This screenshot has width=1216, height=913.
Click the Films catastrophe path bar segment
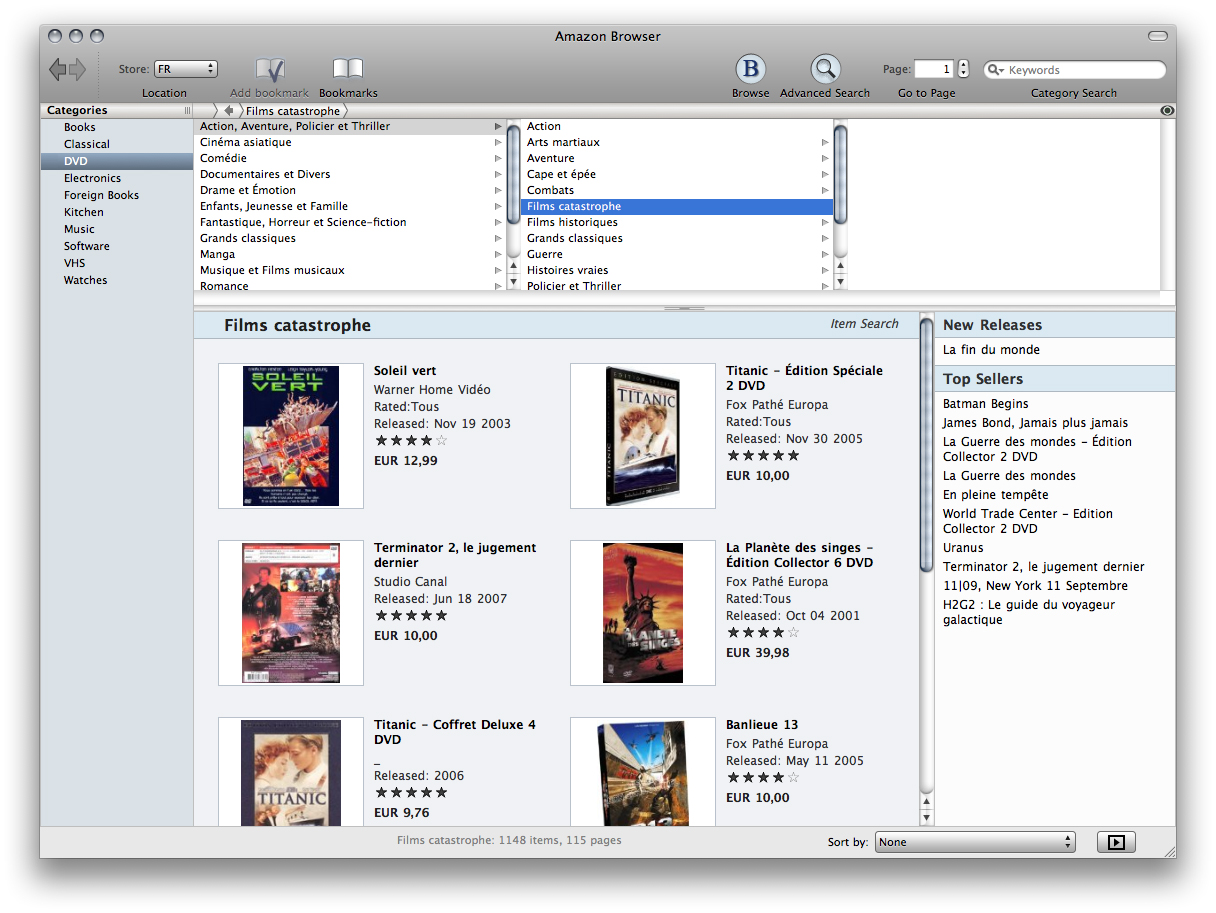coord(293,111)
